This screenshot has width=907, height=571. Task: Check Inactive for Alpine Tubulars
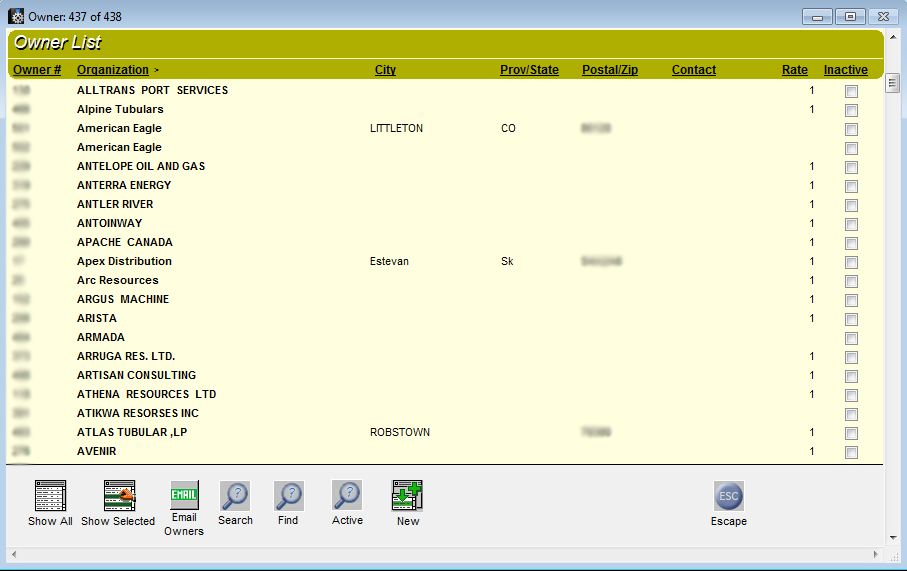851,110
